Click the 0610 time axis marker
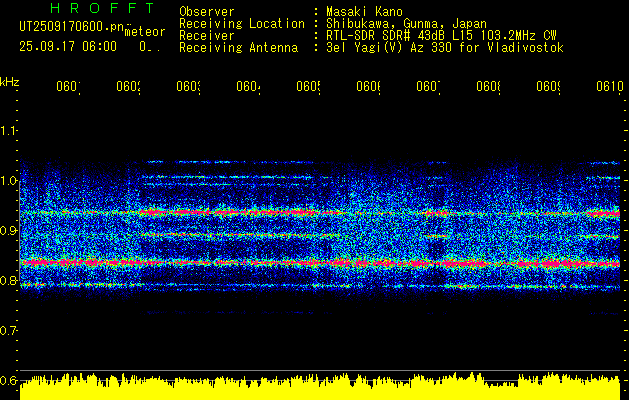 tap(609, 86)
